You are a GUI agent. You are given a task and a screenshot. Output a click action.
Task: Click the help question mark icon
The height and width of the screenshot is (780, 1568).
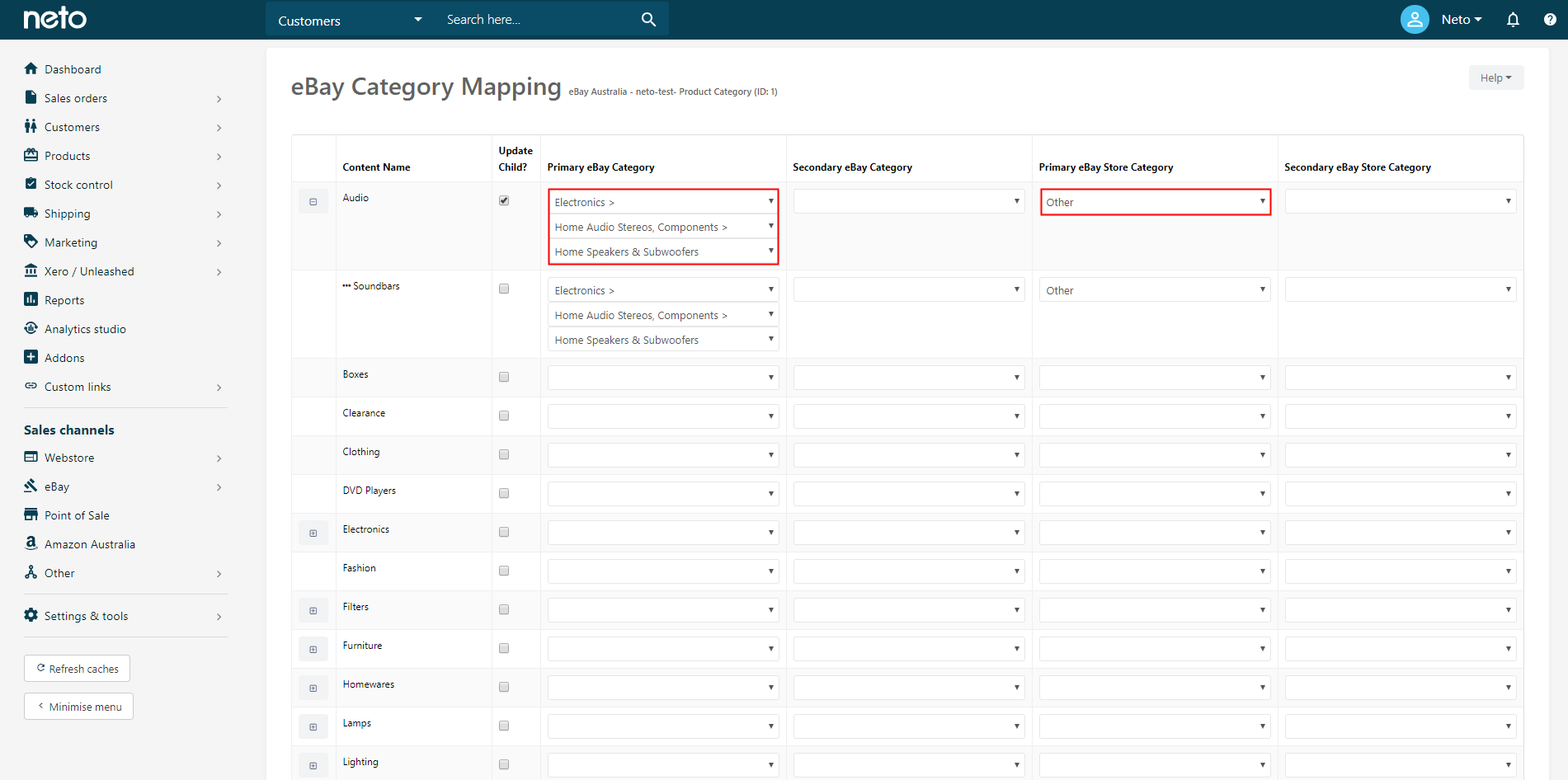1550,19
